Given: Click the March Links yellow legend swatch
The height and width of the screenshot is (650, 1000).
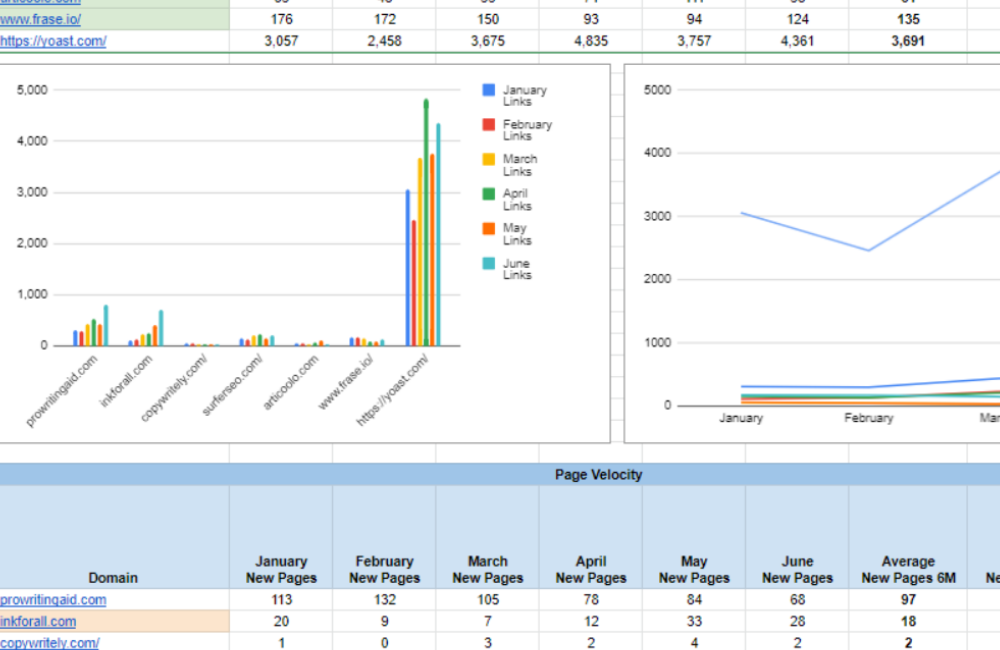Looking at the screenshot, I should 489,159.
